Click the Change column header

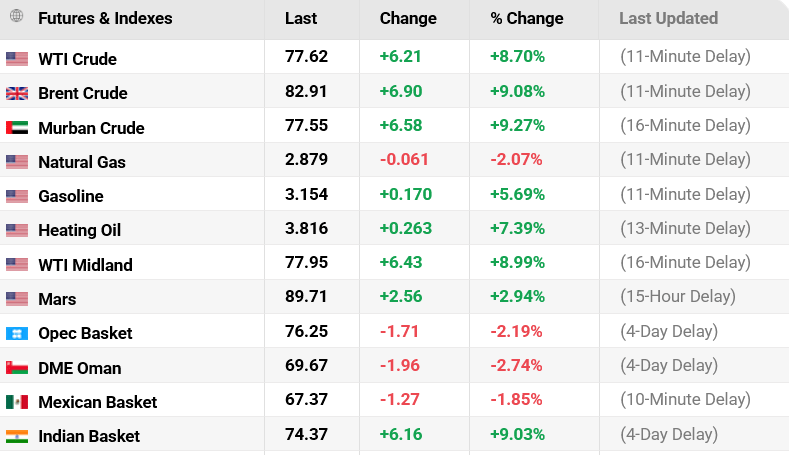coord(408,19)
